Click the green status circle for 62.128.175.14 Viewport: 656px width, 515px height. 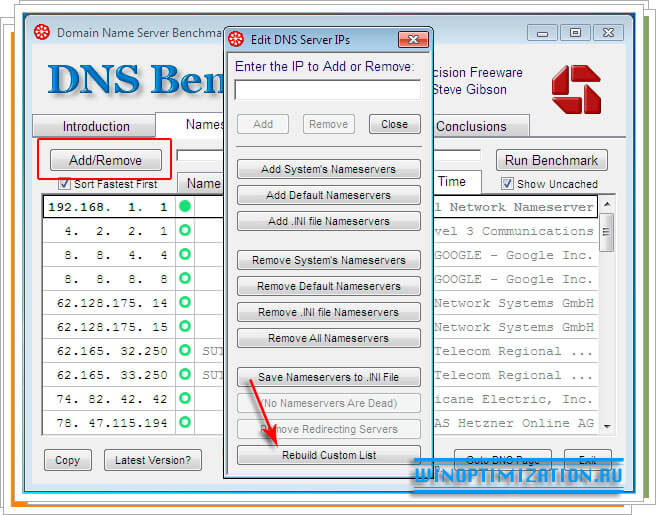click(185, 303)
